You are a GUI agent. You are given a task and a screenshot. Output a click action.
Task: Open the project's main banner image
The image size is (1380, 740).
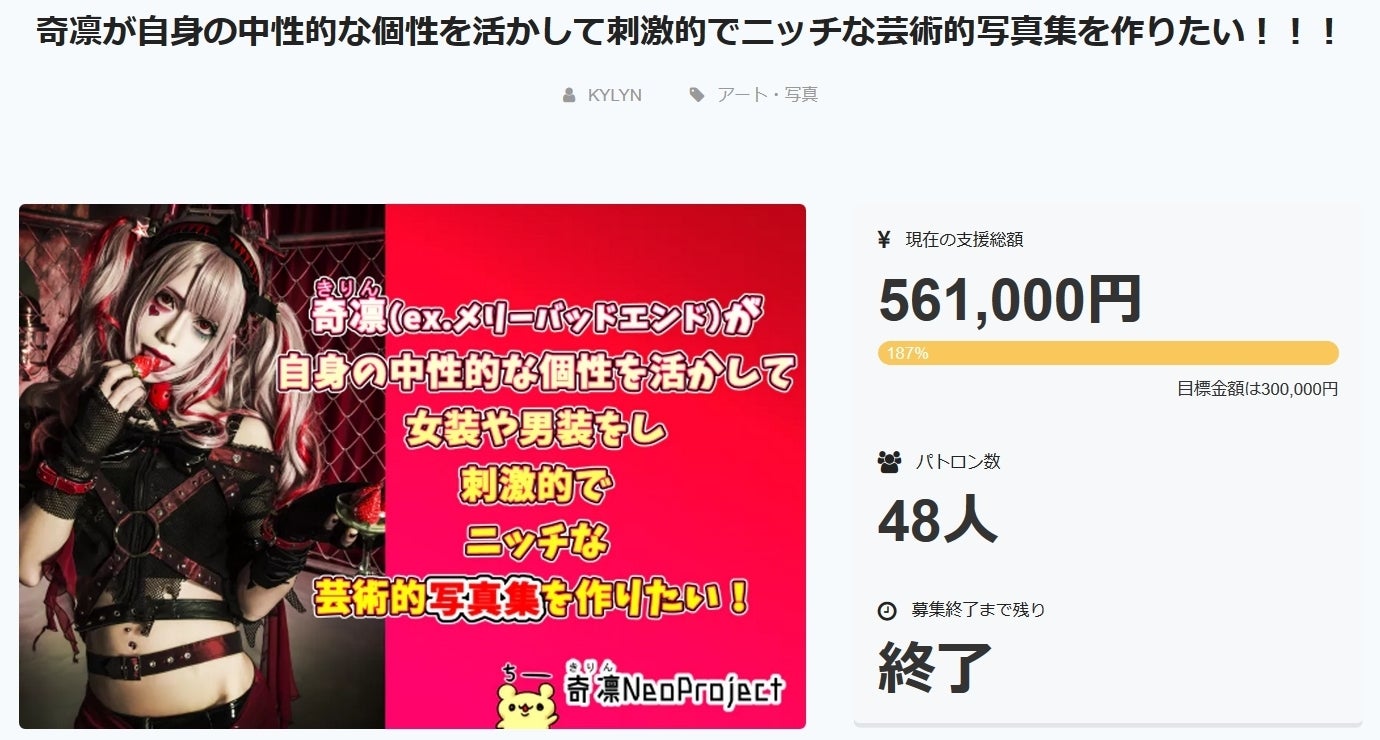[x=412, y=466]
